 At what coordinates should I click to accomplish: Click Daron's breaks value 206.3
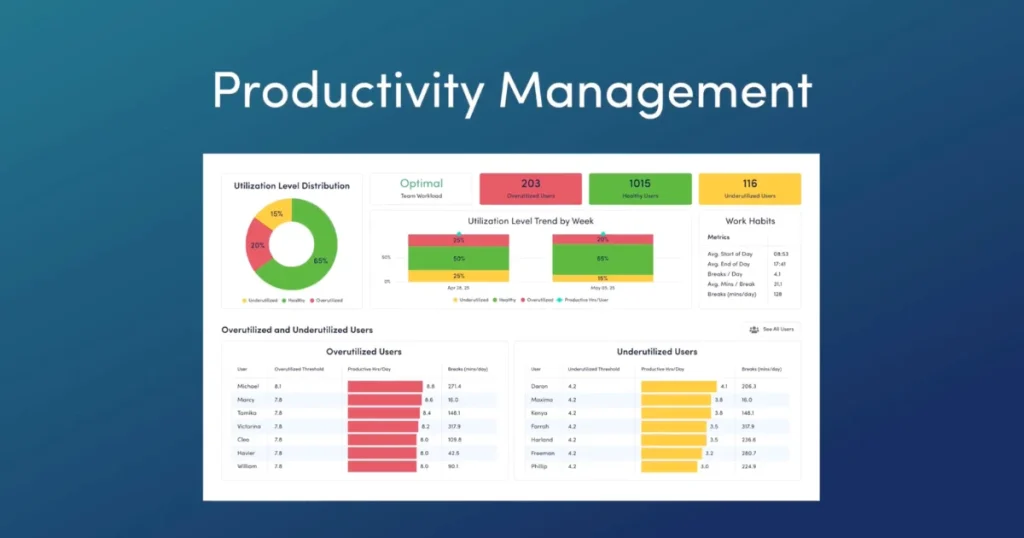click(x=748, y=387)
